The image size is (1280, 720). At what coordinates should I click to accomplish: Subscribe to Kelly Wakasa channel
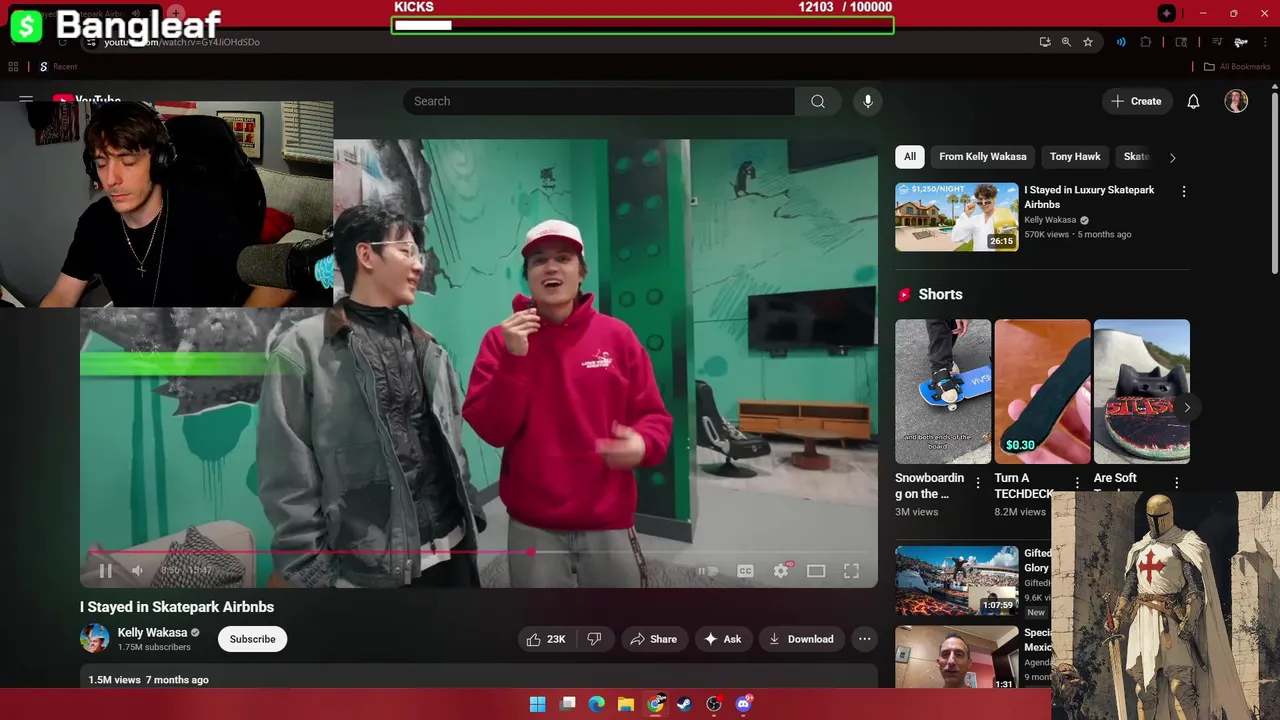click(x=252, y=639)
